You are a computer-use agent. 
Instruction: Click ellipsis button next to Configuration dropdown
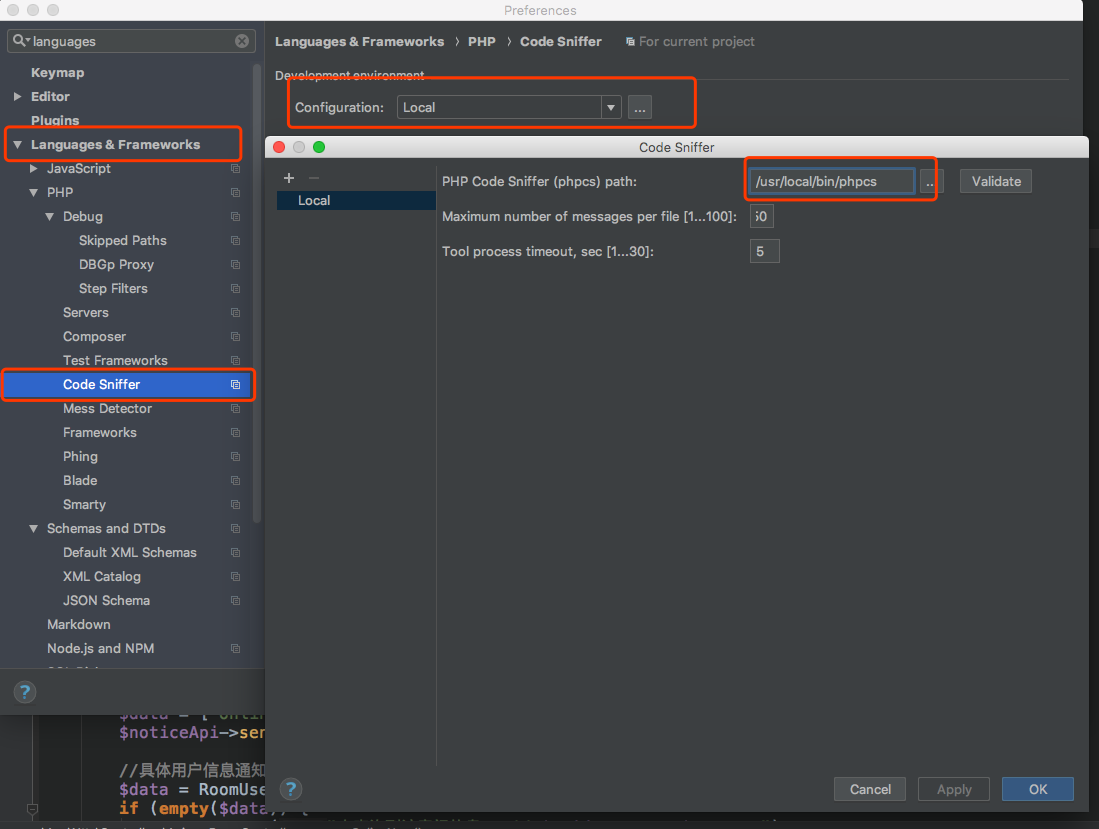pos(640,107)
